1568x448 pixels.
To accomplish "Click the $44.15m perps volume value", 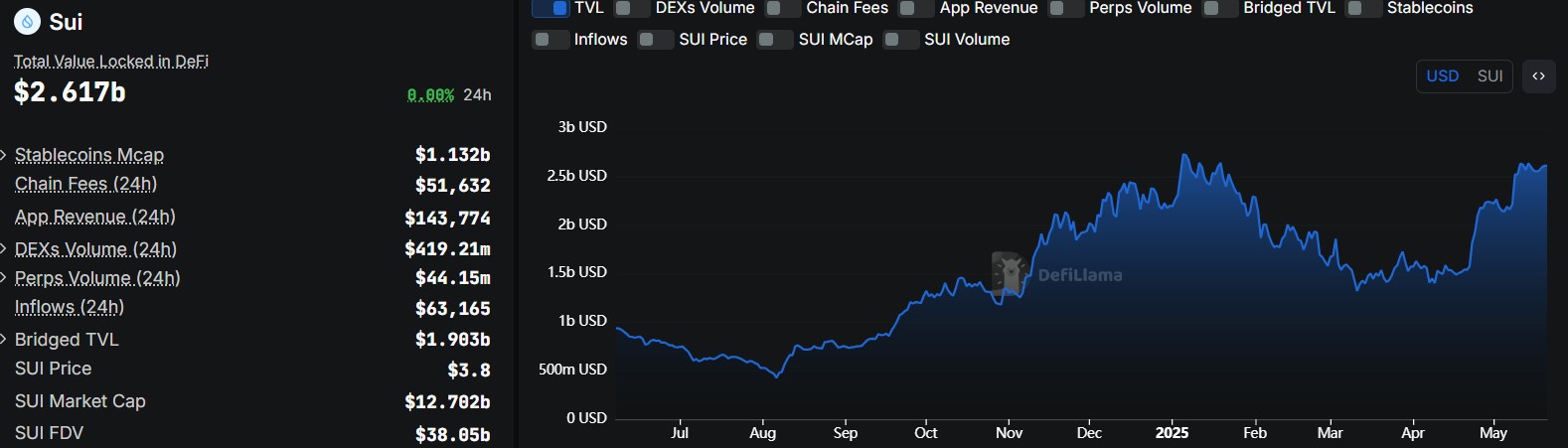I will point(452,278).
